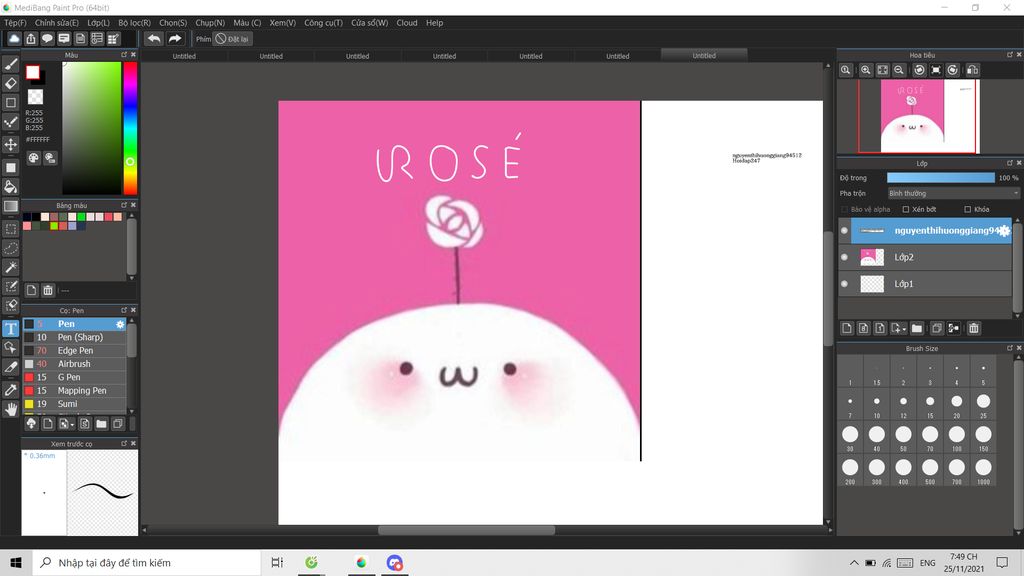
Task: Activate the Text tool
Action: pos(10,328)
